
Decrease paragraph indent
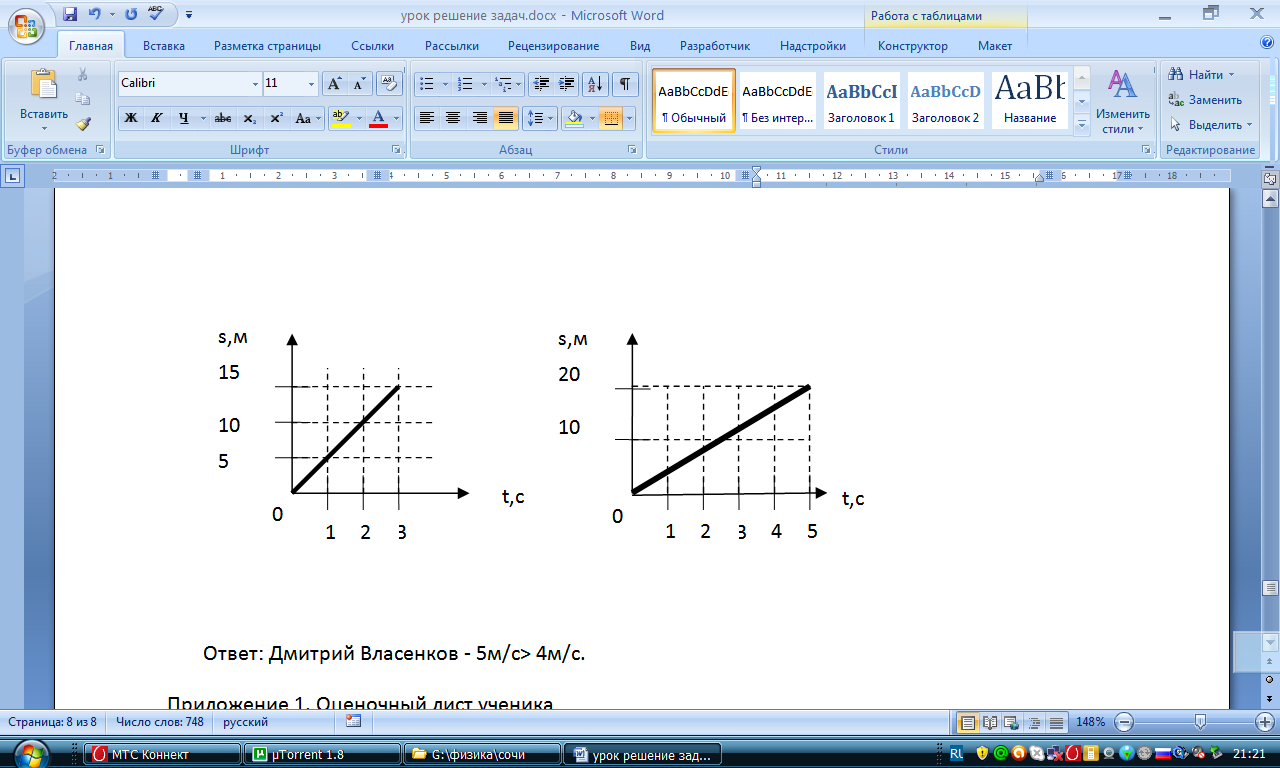click(540, 84)
